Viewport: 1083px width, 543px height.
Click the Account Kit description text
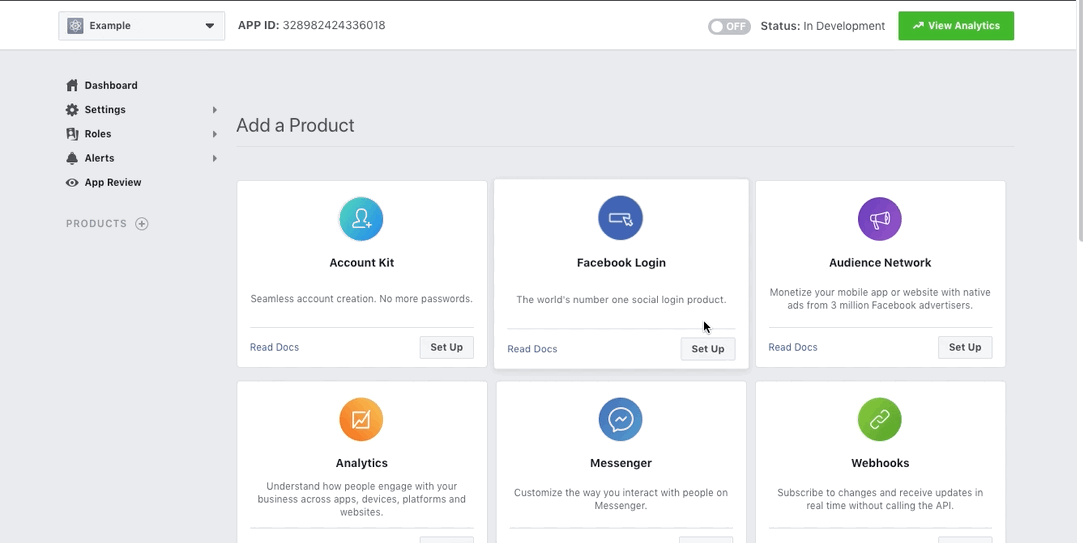(361, 299)
